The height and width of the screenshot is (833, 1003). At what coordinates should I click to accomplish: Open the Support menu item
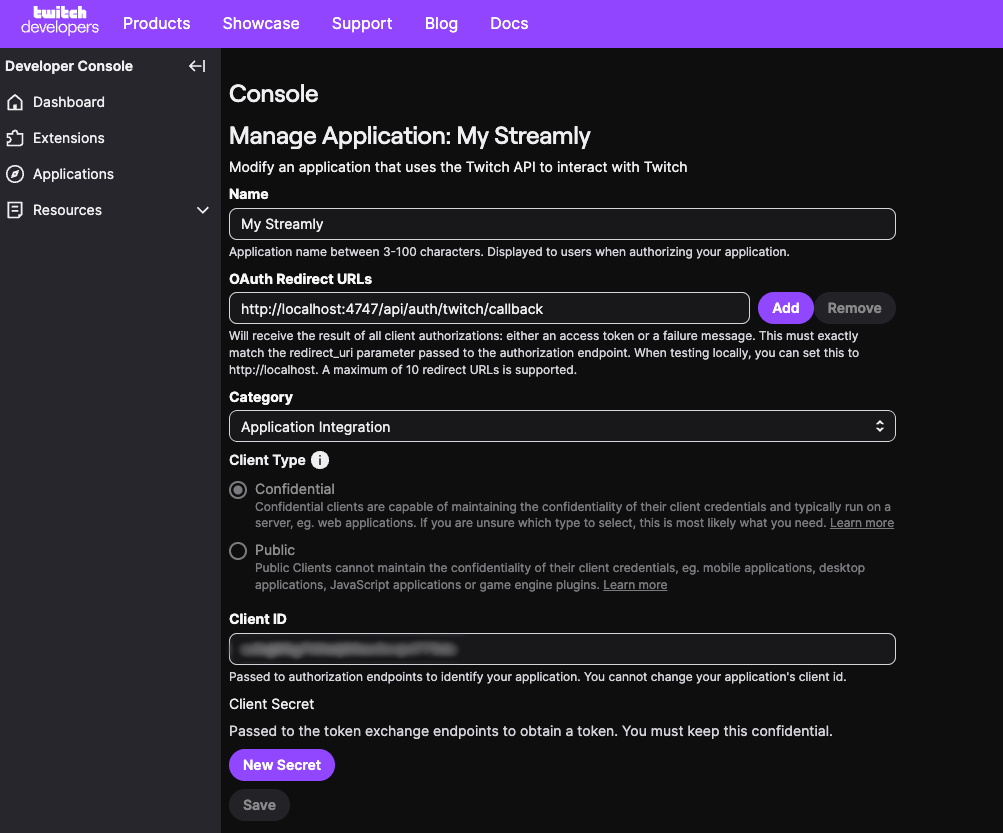(362, 24)
